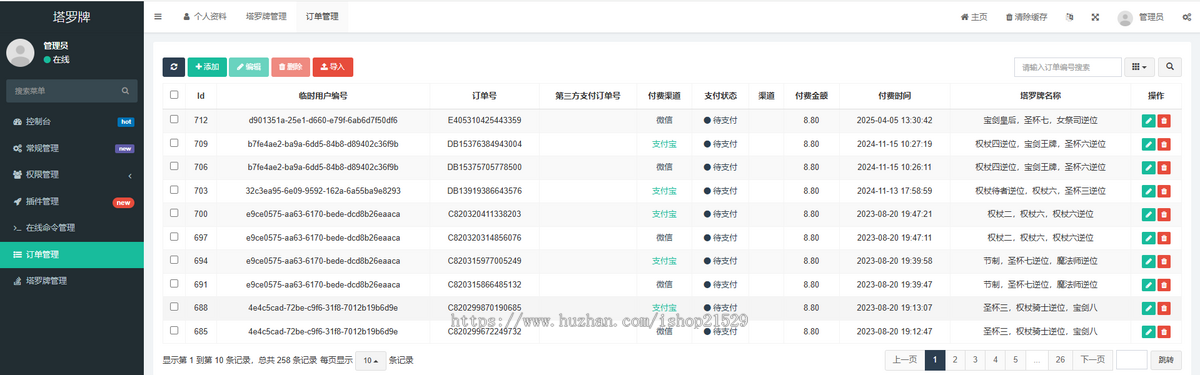The height and width of the screenshot is (375, 1200).
Task: Click the red 导入 button
Action: (333, 67)
